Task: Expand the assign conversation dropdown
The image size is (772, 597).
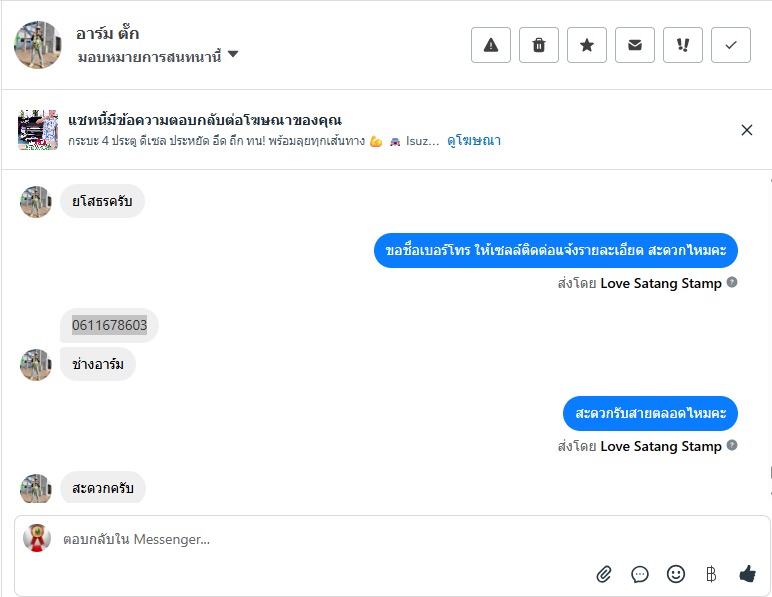Action: click(x=233, y=55)
